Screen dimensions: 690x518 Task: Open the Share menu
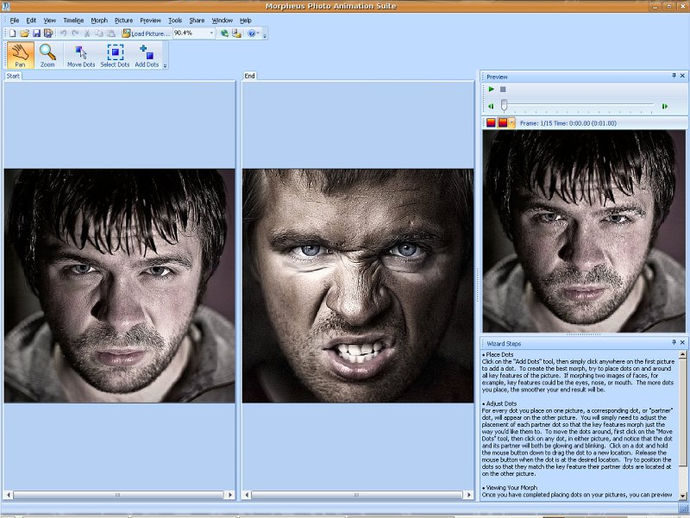coord(197,20)
